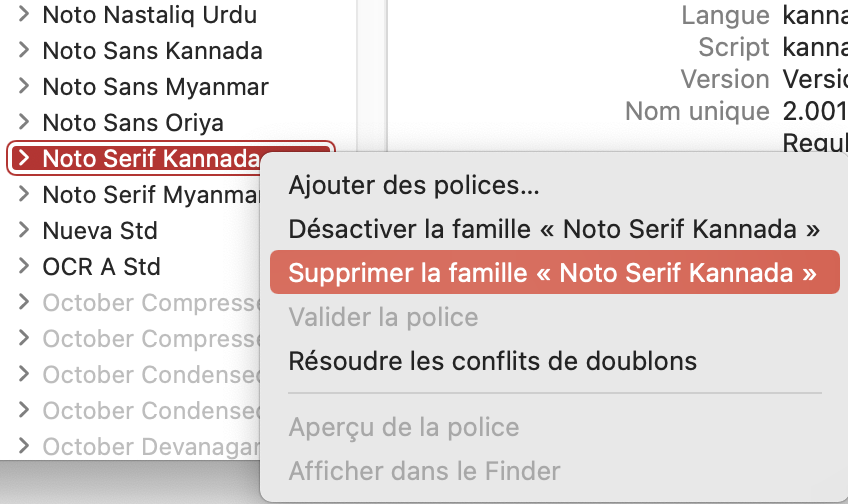848x504 pixels.
Task: Expand the Noto Sans Myanmar family
Action: click(24, 87)
